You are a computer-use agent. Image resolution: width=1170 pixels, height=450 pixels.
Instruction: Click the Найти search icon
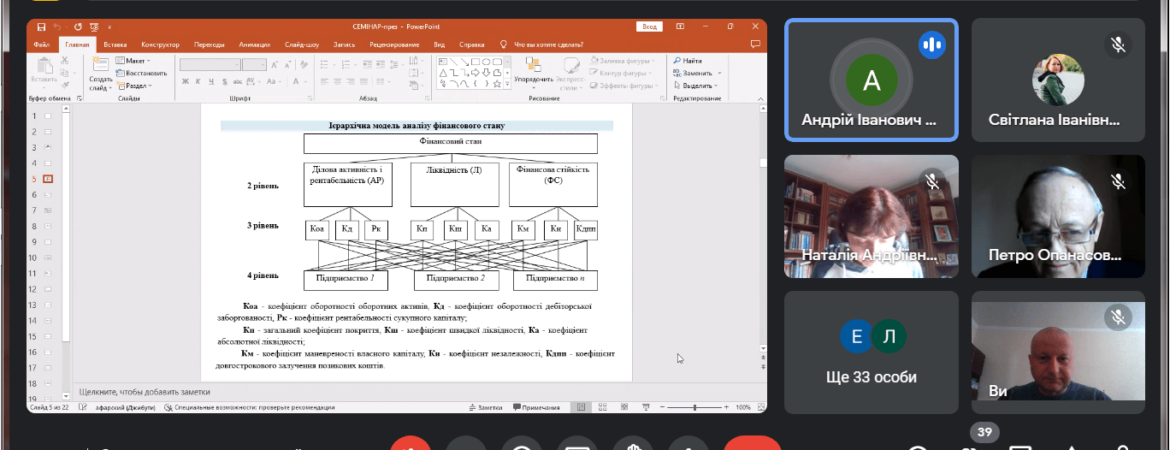pyautogui.click(x=676, y=60)
